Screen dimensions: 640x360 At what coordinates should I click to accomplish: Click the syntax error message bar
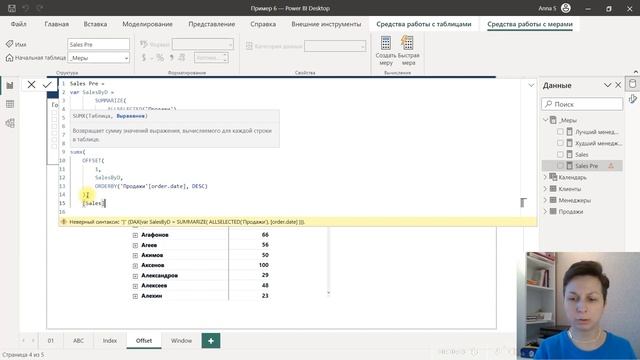pos(298,222)
